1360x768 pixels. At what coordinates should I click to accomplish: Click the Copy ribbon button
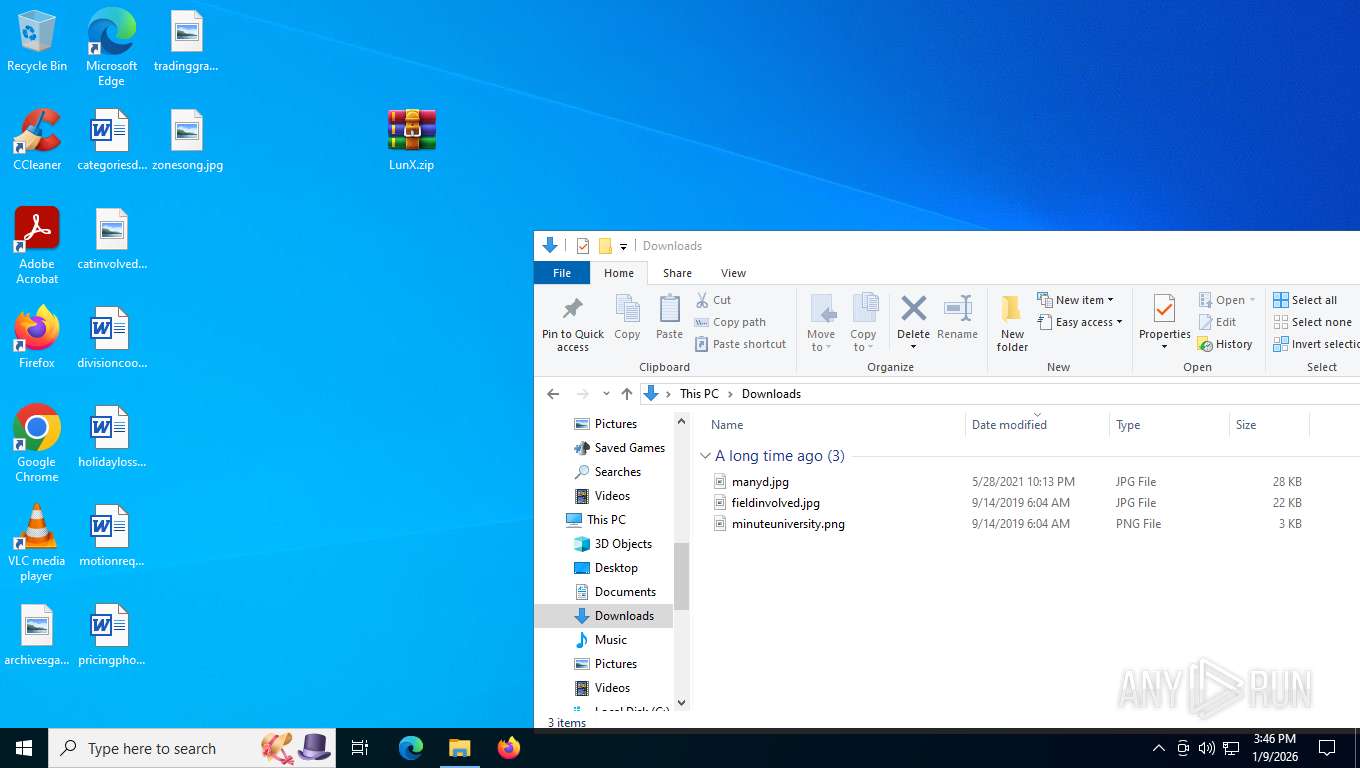click(x=627, y=318)
